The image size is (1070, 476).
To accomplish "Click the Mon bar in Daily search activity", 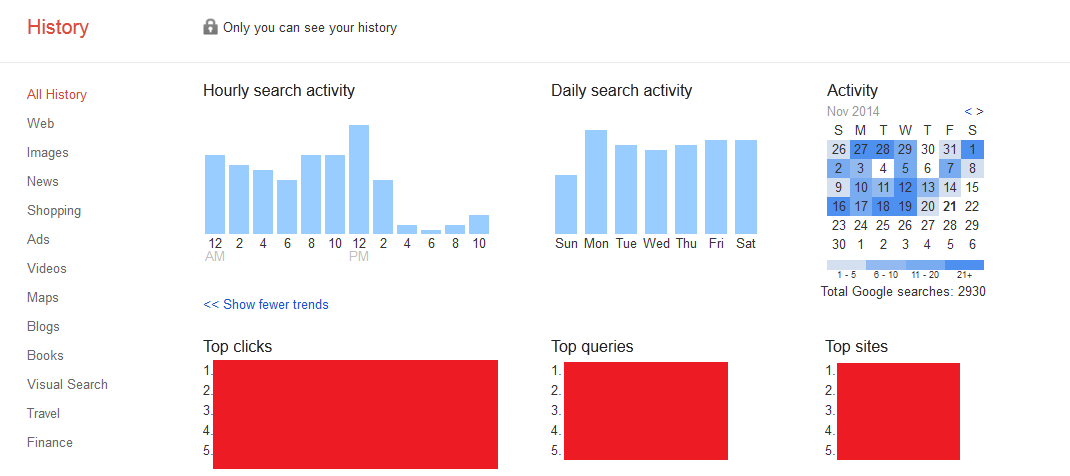I will [596, 181].
